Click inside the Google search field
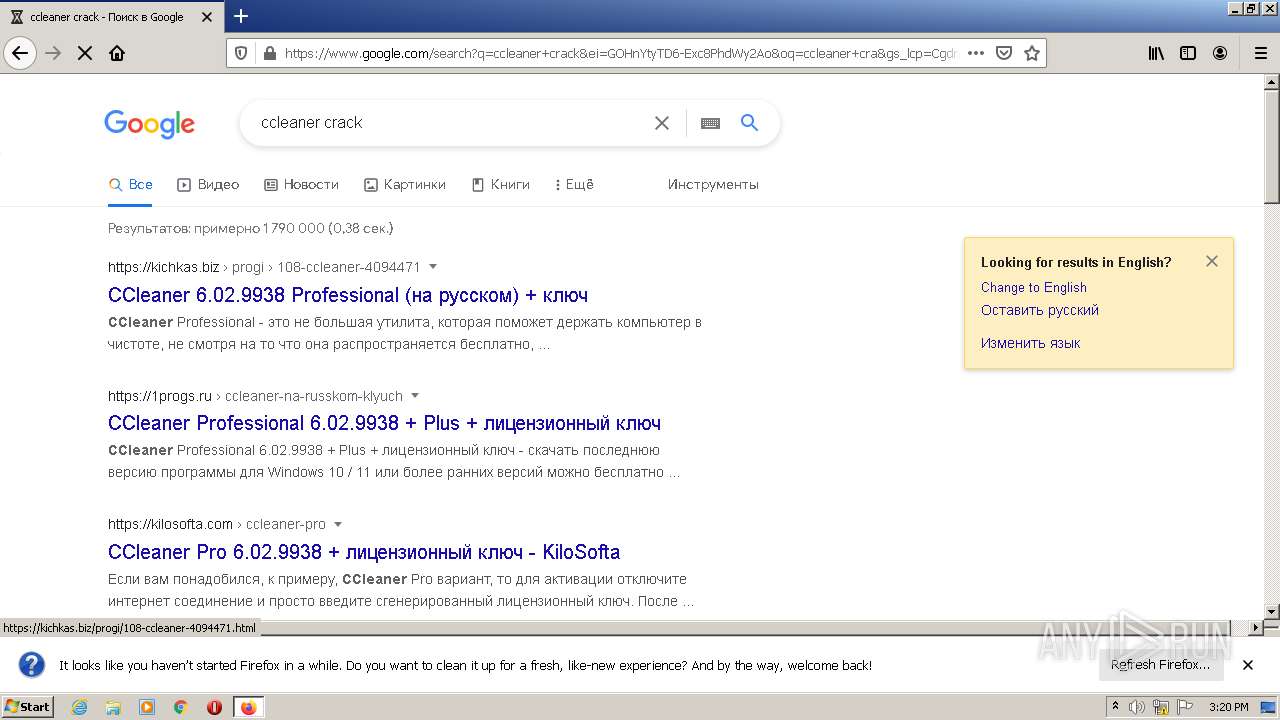 tap(450, 123)
